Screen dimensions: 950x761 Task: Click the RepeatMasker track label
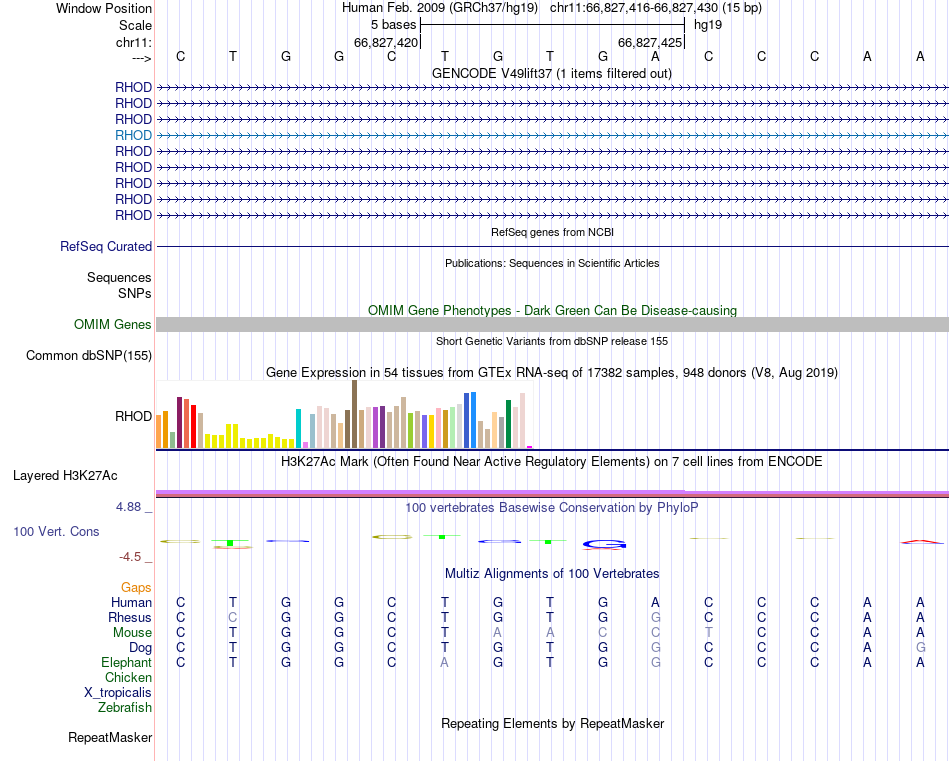coord(110,737)
